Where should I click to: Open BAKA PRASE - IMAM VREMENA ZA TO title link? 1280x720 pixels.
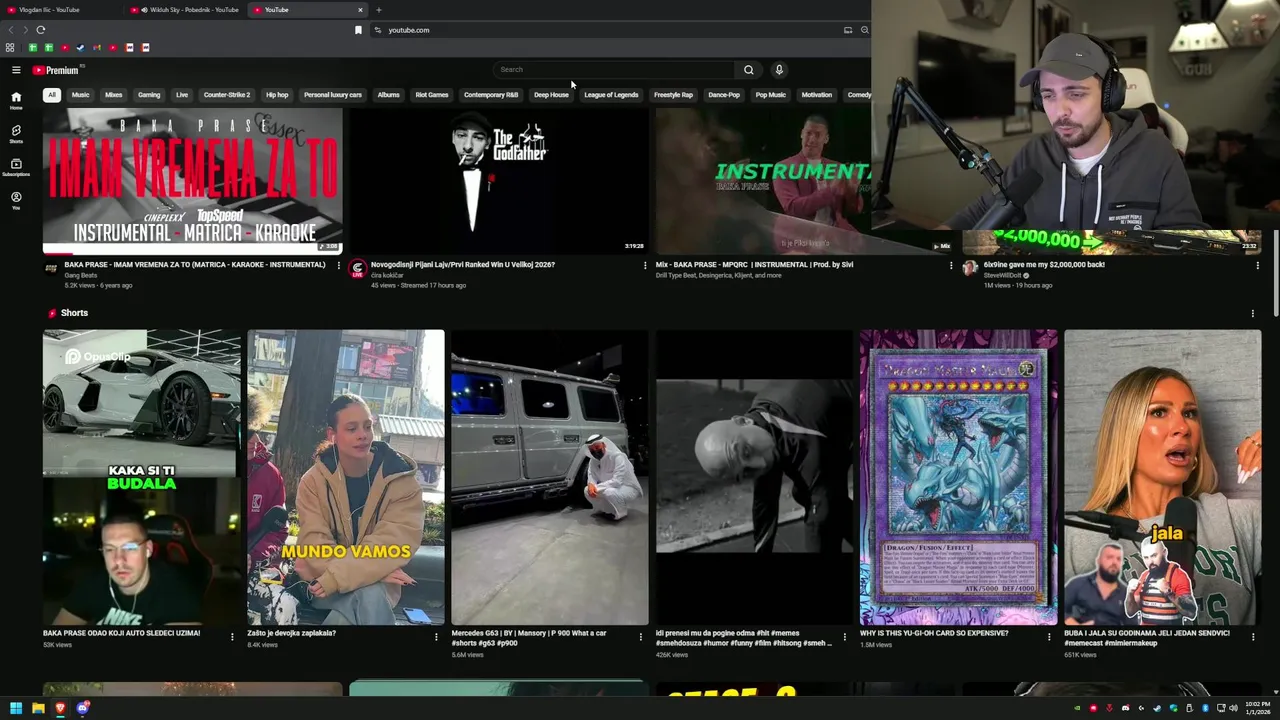[195, 265]
